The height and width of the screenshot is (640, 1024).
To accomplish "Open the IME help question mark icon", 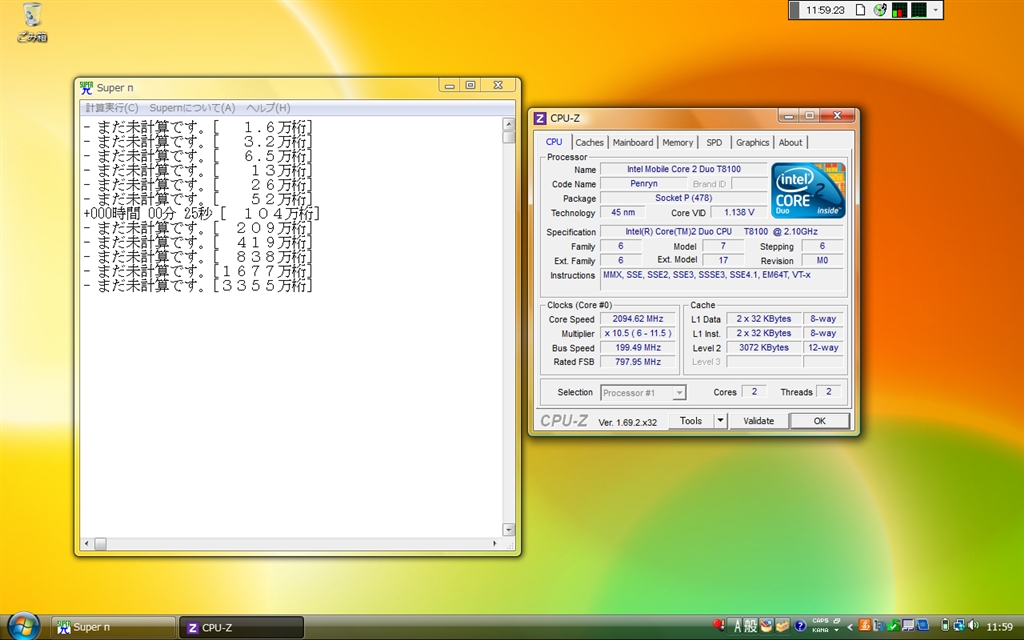I will (x=800, y=626).
